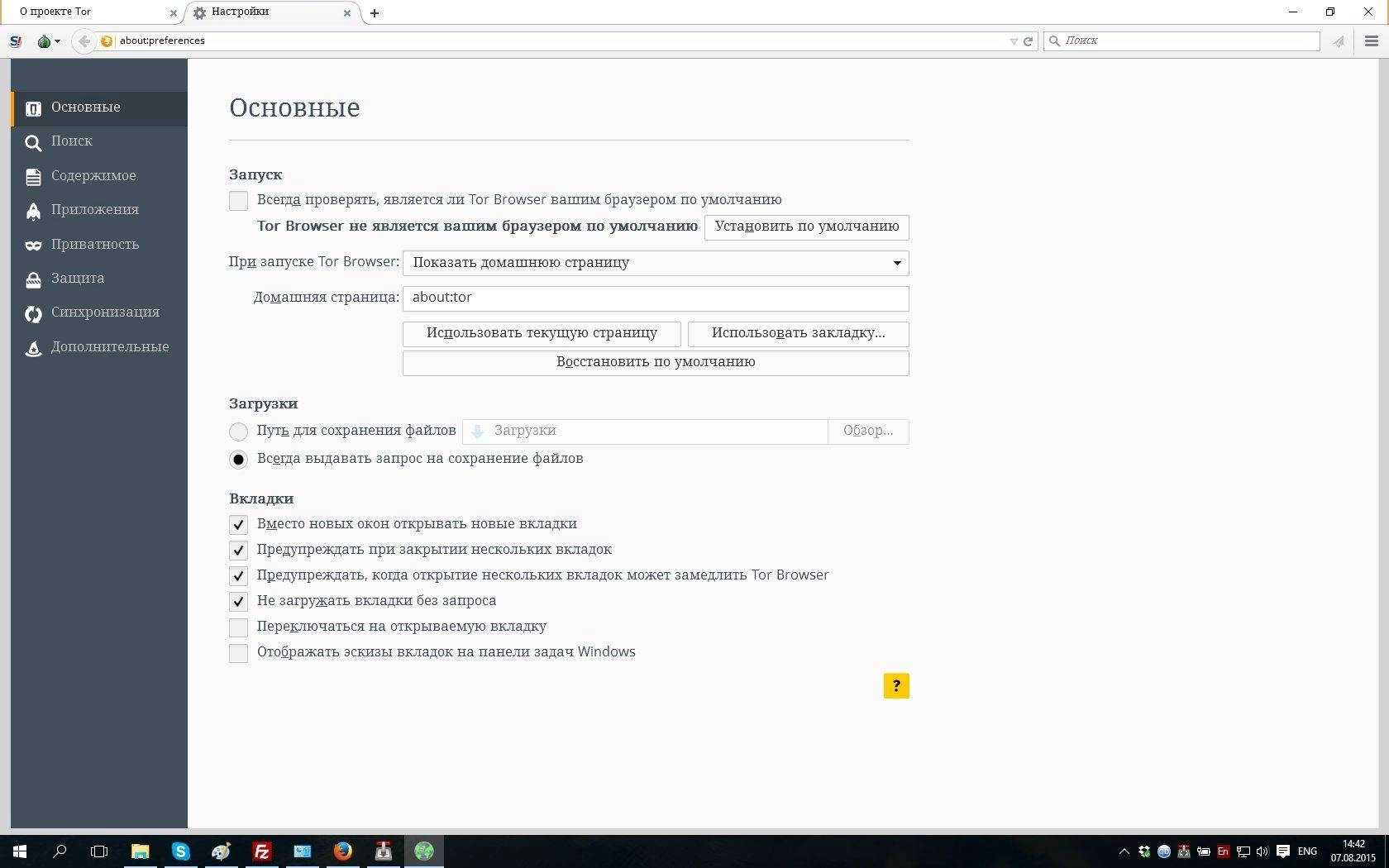The height and width of the screenshot is (868, 1389).
Task: Open FileZilla from the taskbar
Action: 261,851
